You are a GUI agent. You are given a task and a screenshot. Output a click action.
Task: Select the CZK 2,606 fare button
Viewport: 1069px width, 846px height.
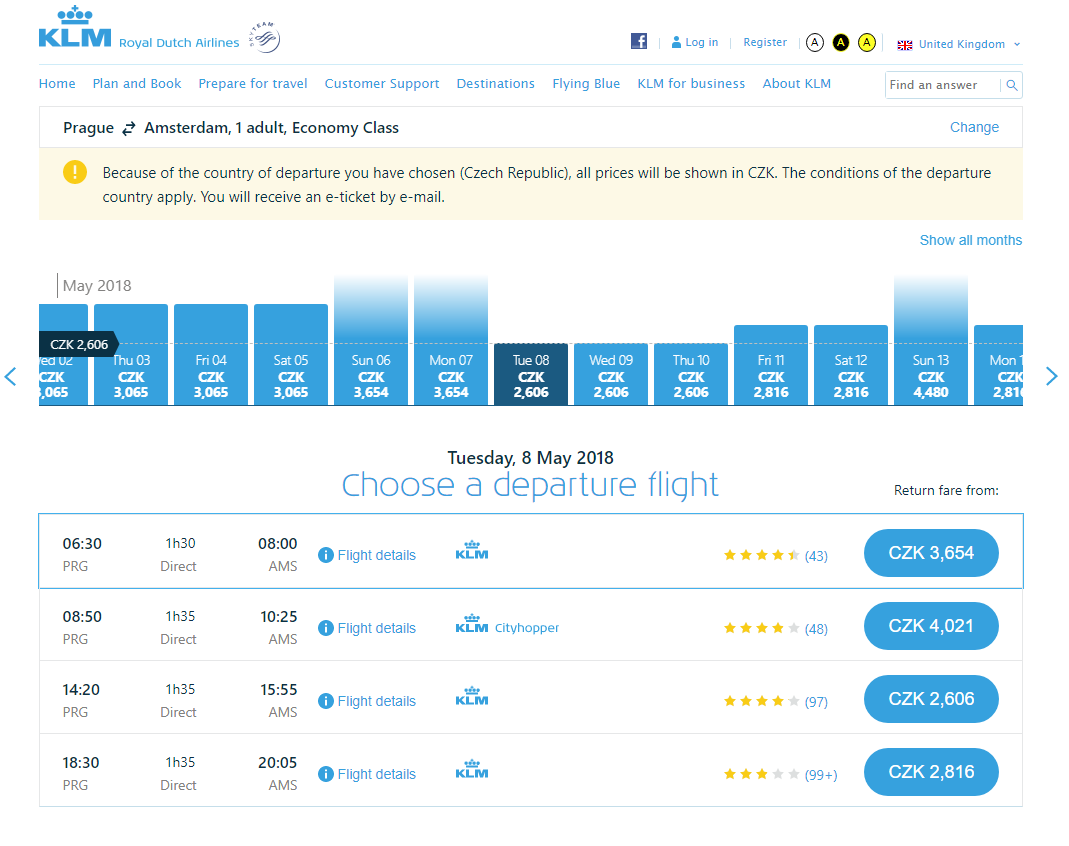[x=931, y=699]
